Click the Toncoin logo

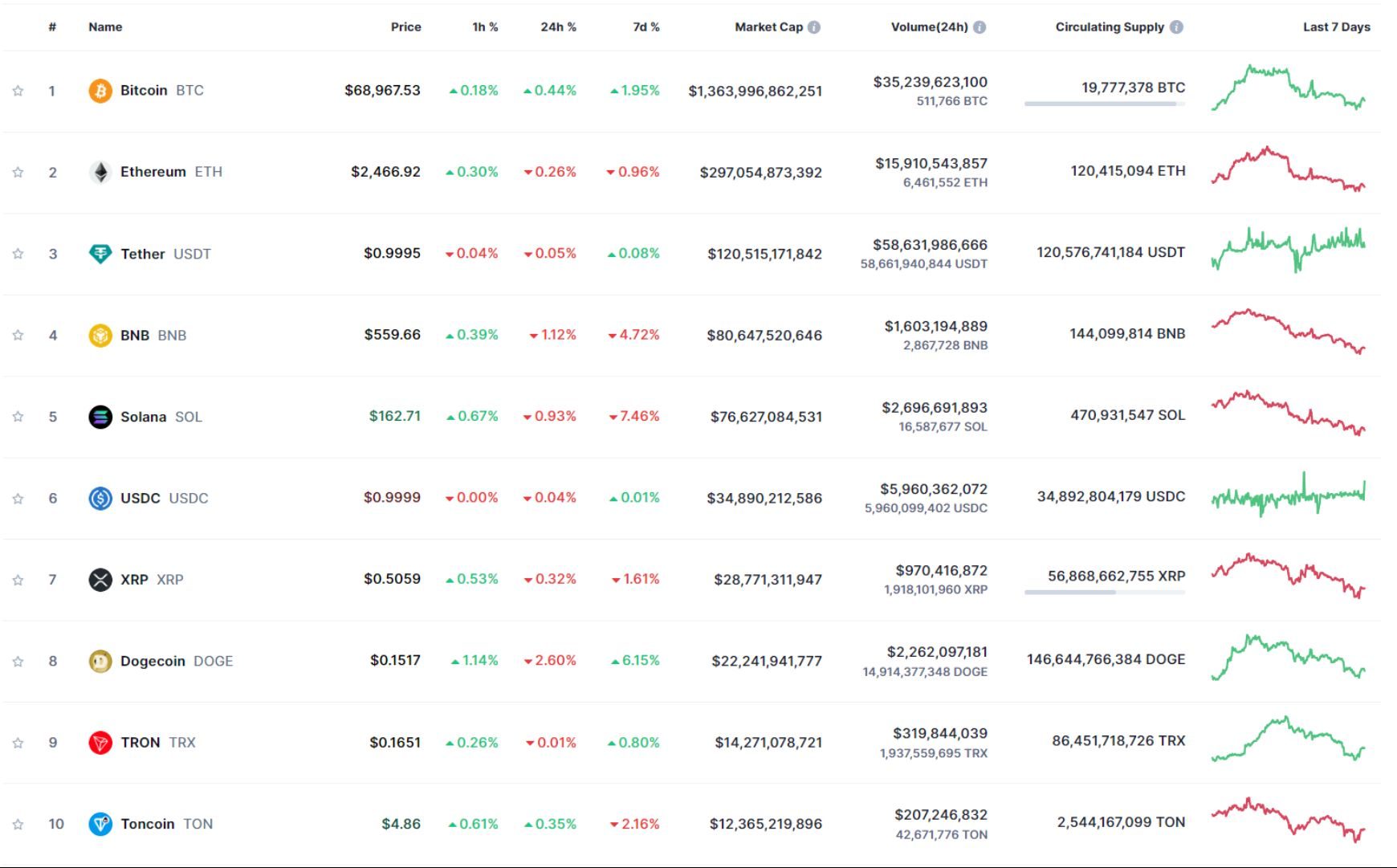[x=99, y=823]
